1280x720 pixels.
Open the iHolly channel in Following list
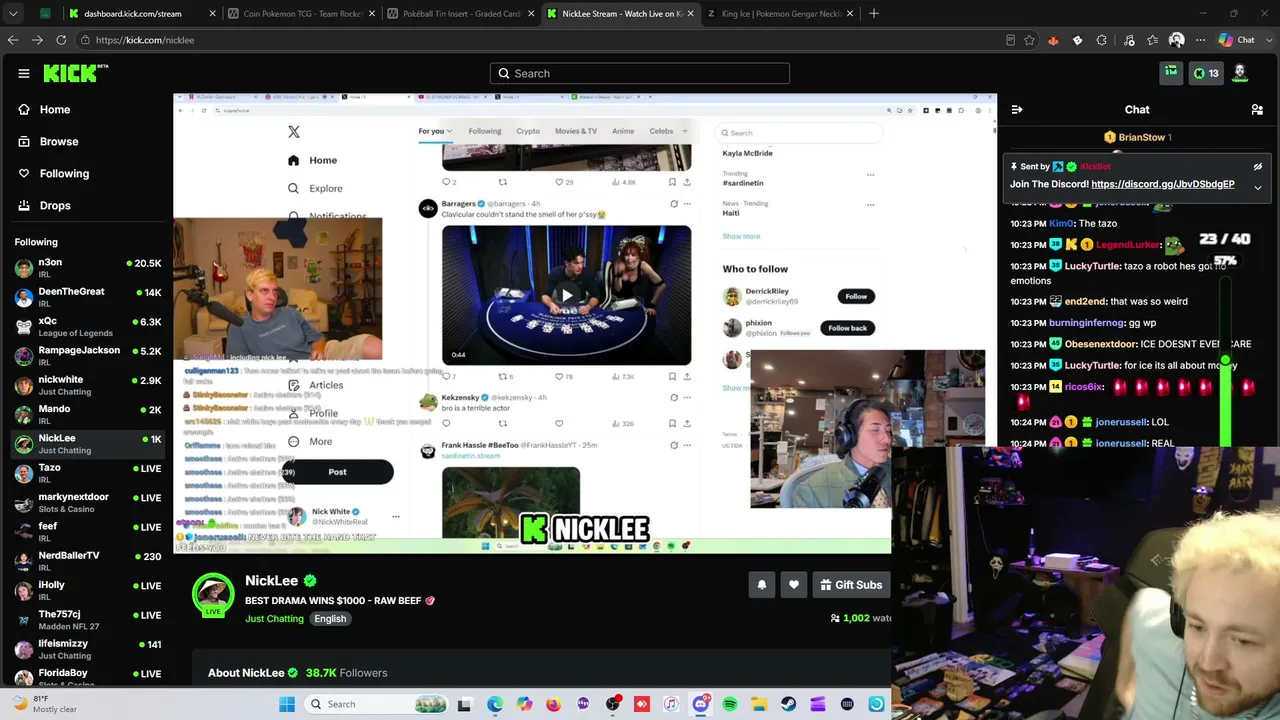pyautogui.click(x=86, y=590)
